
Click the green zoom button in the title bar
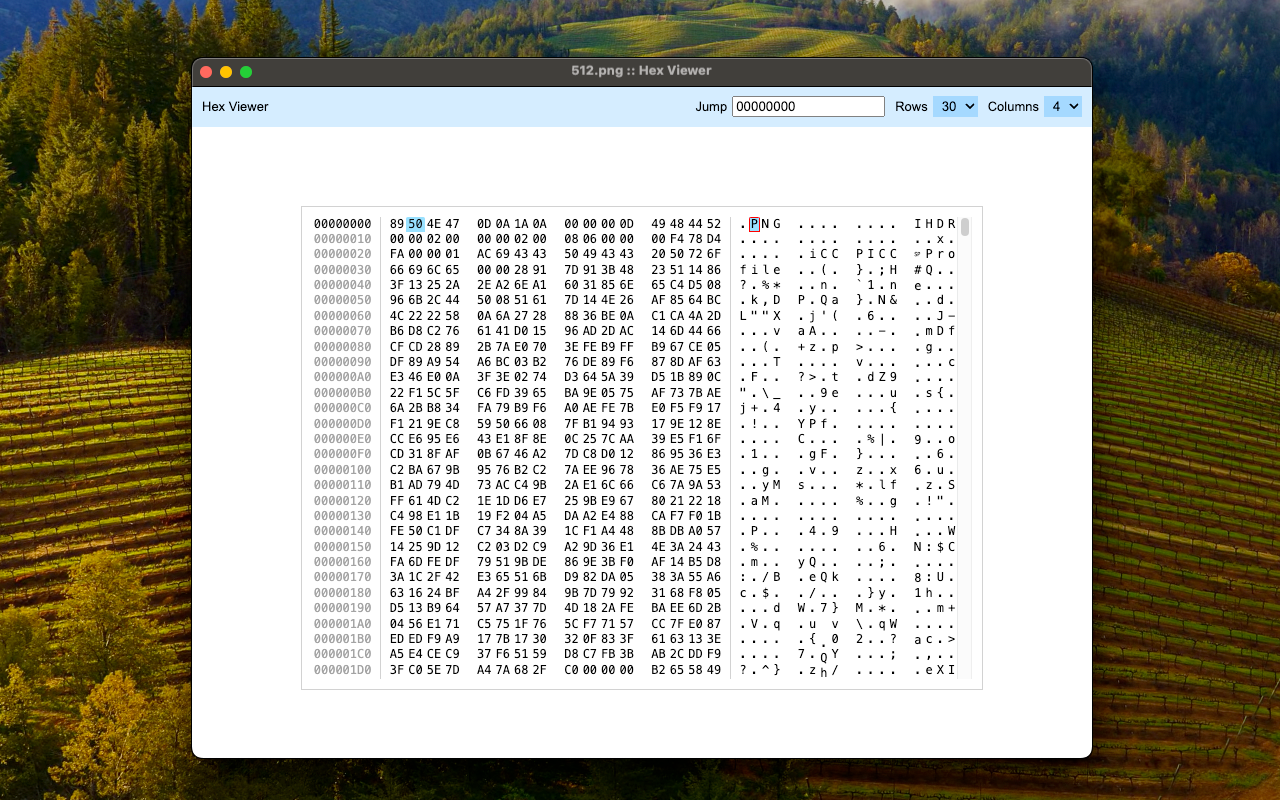click(244, 72)
